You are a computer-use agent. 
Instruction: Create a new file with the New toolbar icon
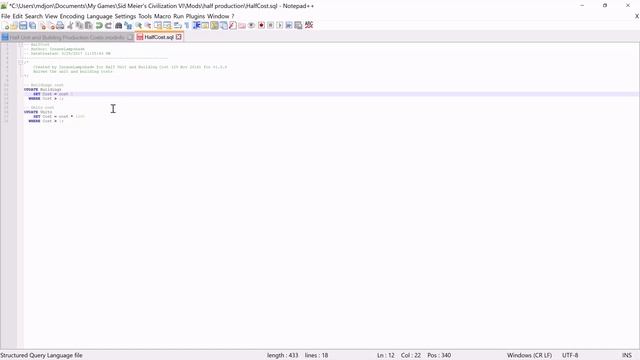(x=5, y=25)
